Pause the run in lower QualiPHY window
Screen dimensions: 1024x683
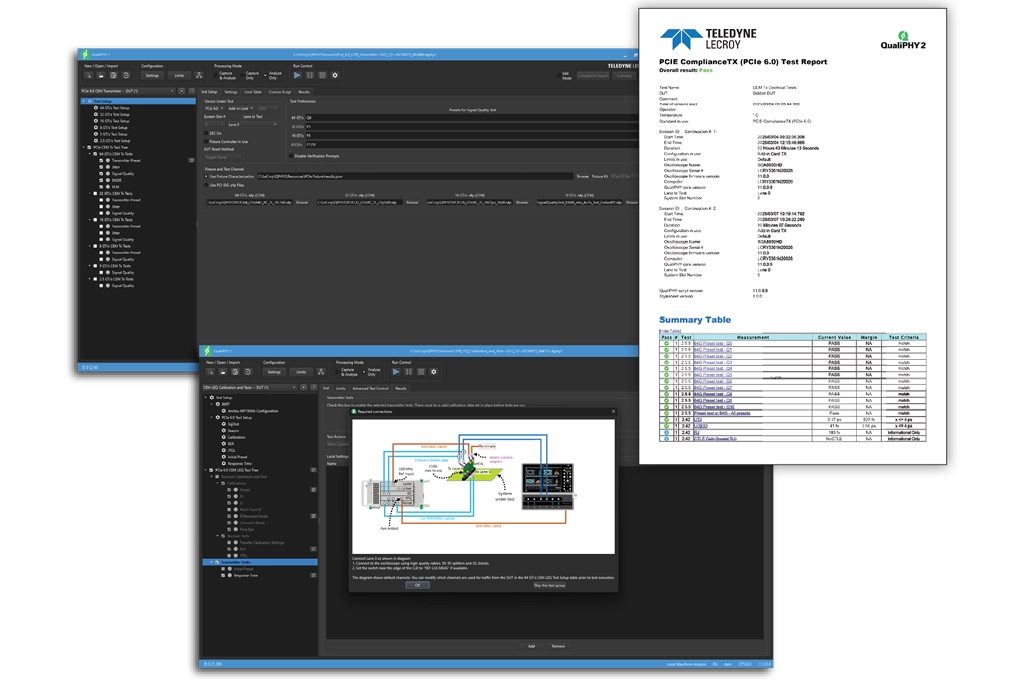[408, 372]
